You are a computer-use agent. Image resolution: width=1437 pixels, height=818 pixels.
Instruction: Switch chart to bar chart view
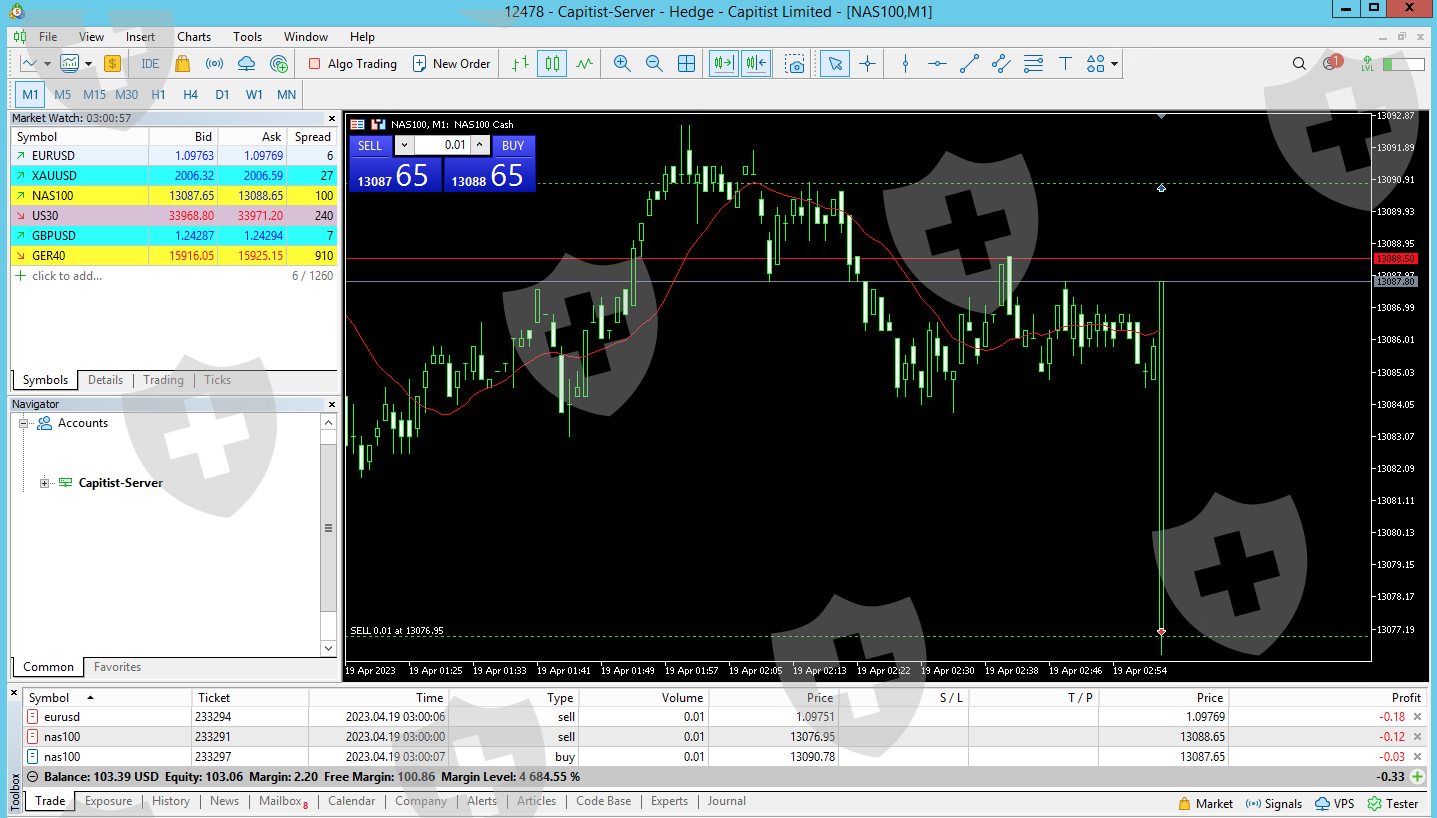(x=519, y=64)
